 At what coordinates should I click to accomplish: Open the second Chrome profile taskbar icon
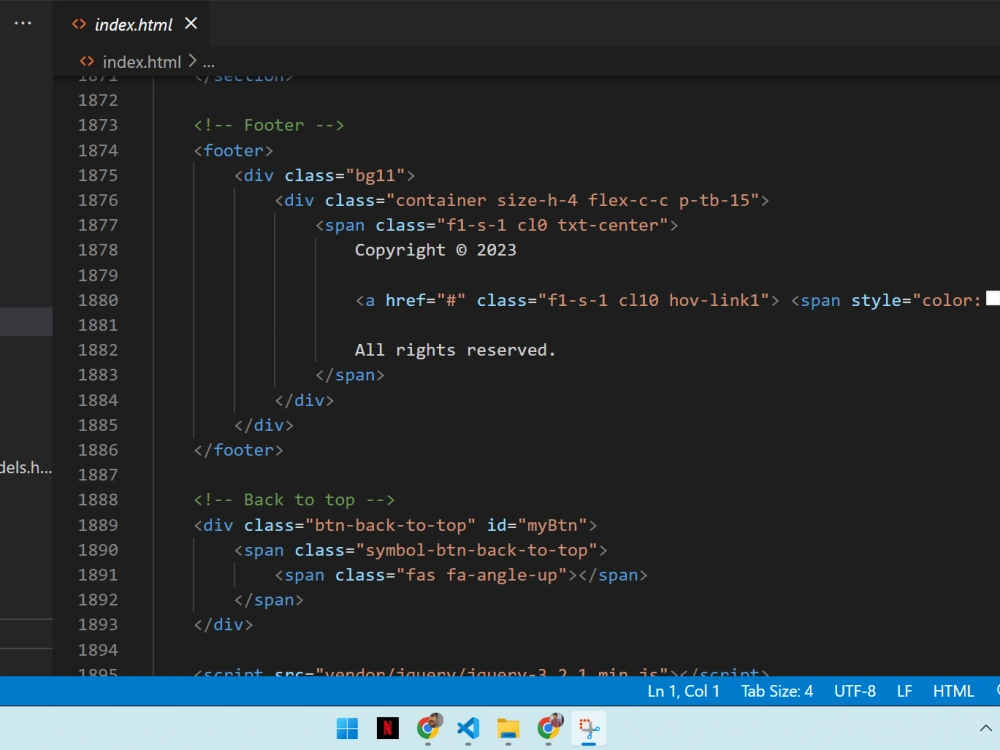pyautogui.click(x=549, y=727)
